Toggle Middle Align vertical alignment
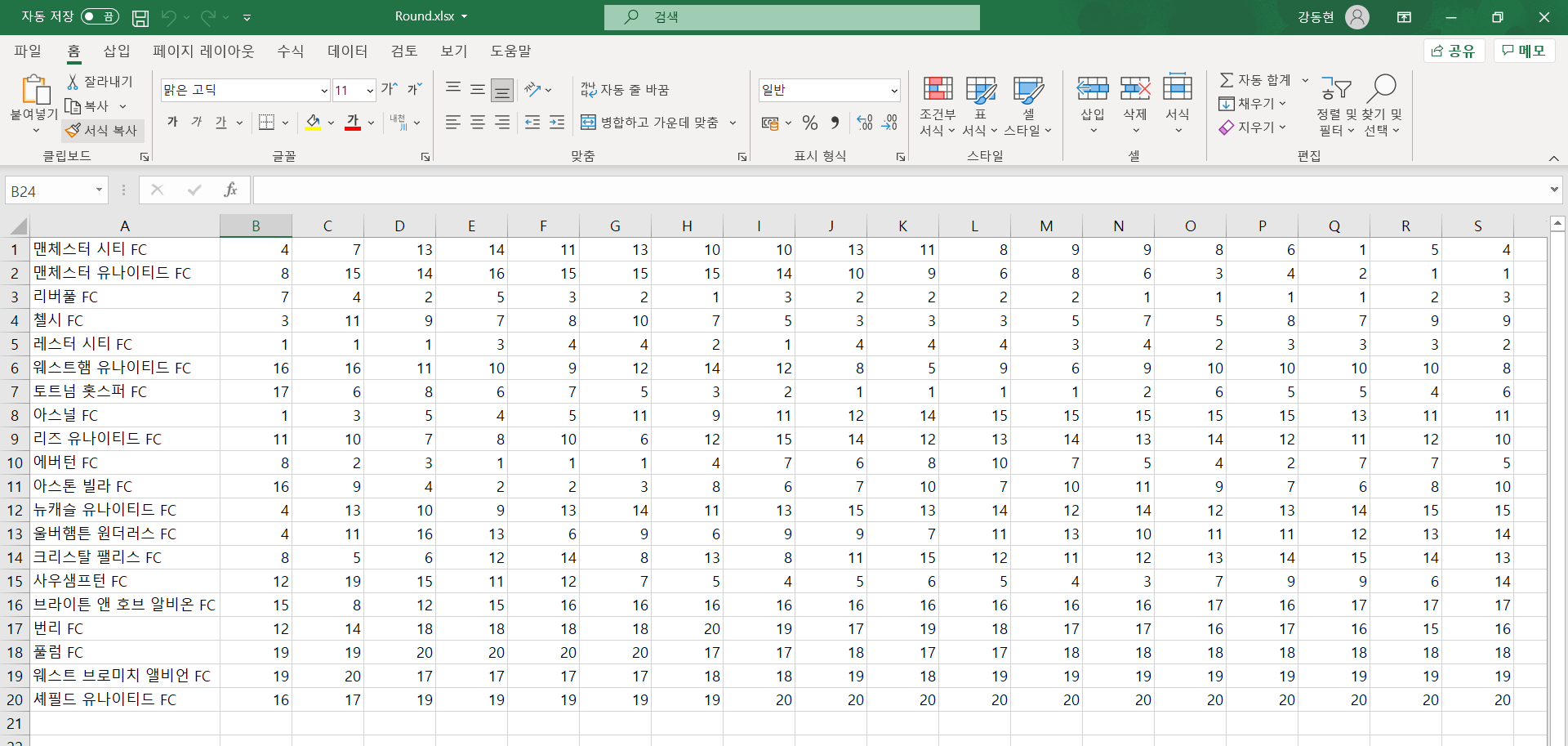The height and width of the screenshot is (746, 1568). pos(478,89)
